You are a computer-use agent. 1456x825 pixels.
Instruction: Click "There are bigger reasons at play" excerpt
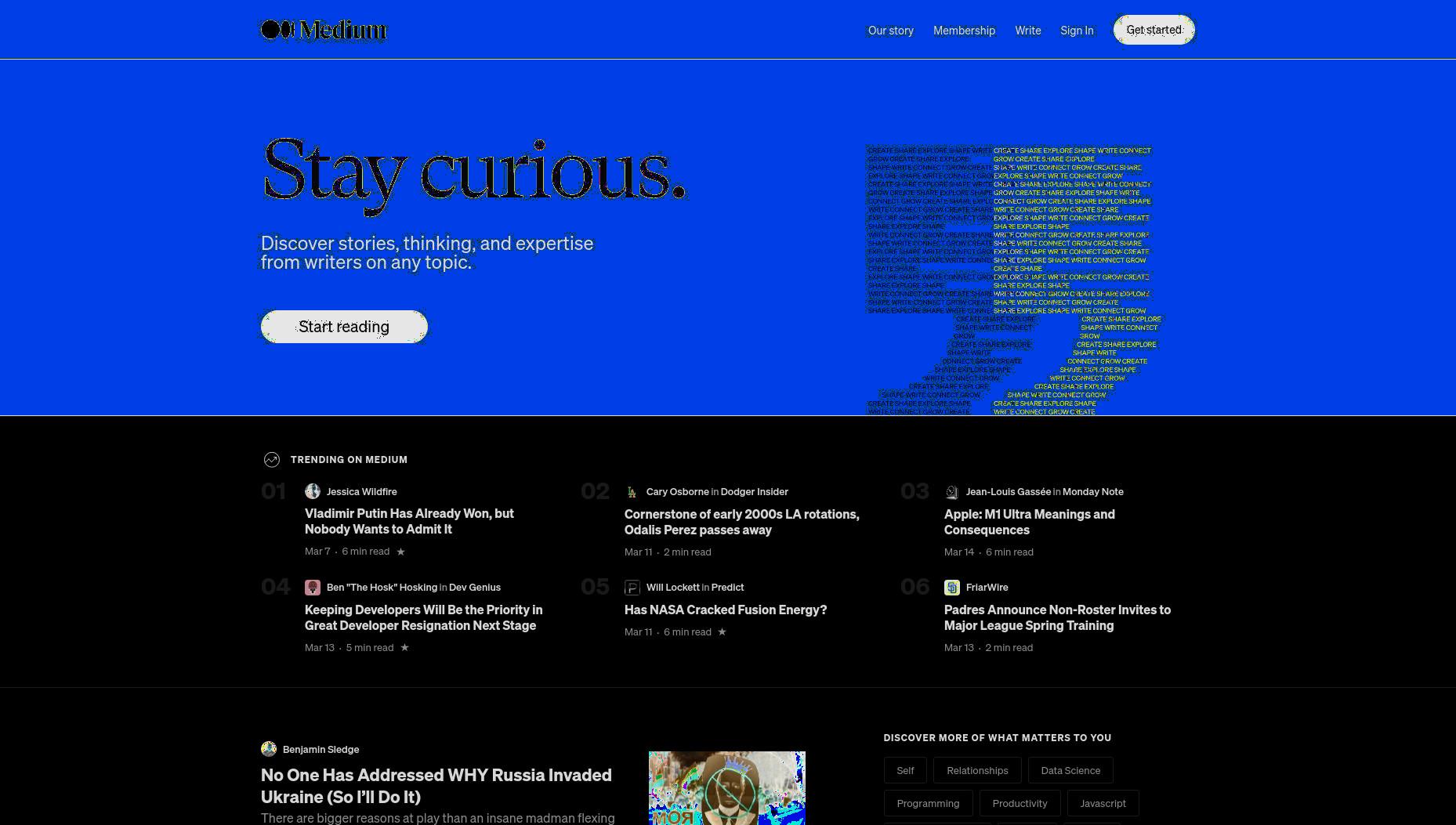(x=438, y=818)
